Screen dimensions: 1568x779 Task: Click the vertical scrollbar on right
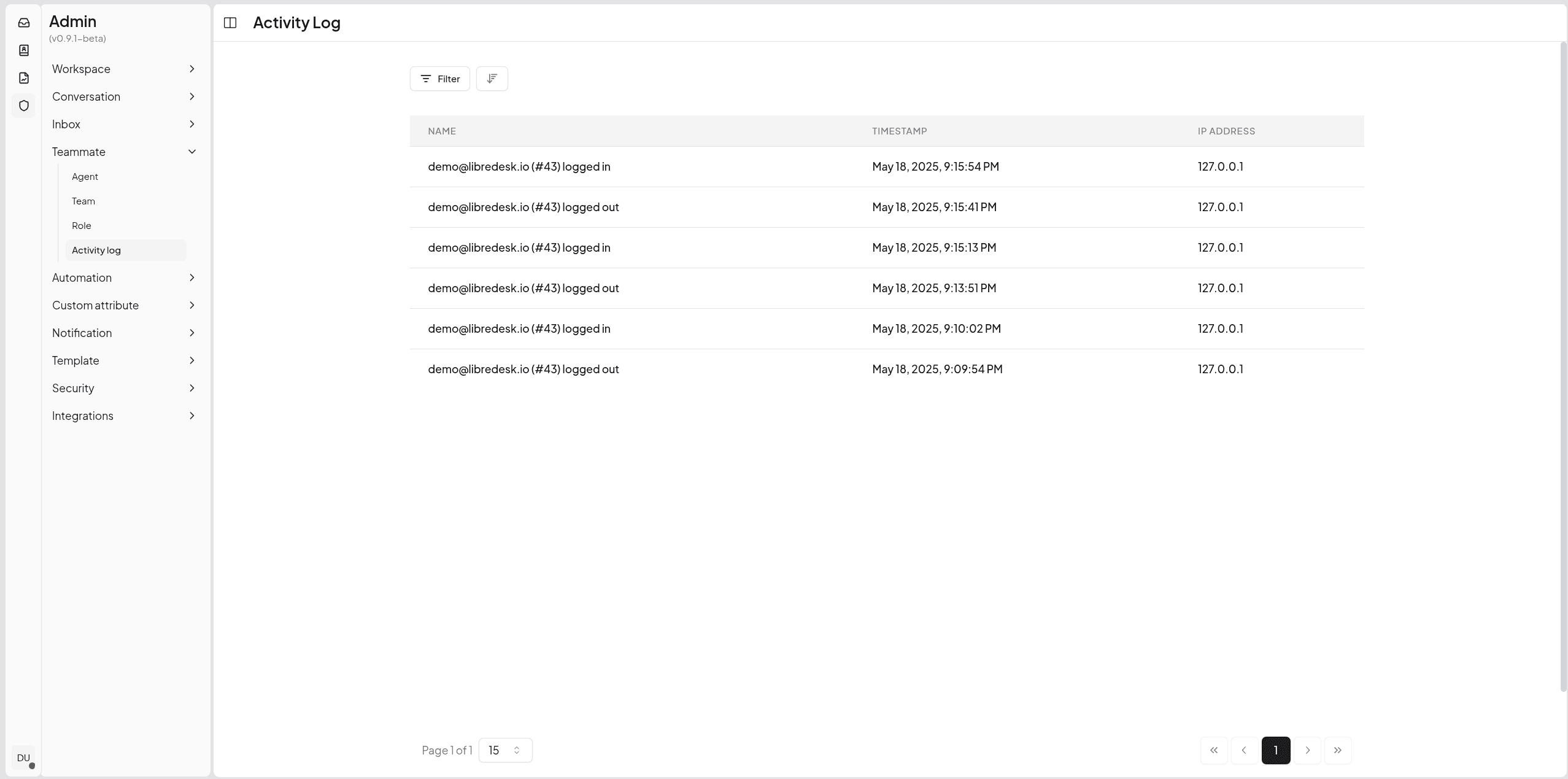pyautogui.click(x=1563, y=368)
